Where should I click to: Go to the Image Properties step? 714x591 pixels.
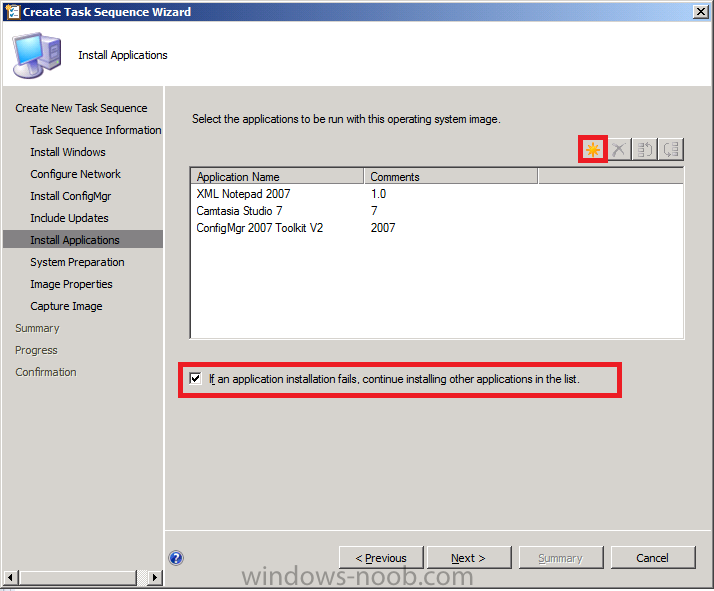(x=71, y=284)
